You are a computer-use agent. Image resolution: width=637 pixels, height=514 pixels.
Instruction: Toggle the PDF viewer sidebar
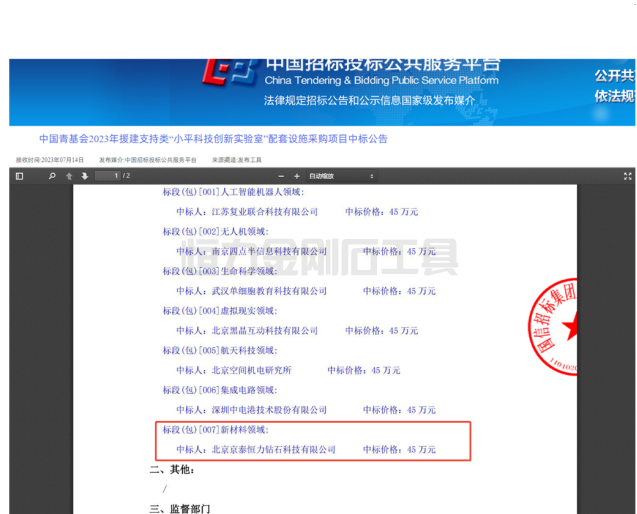click(x=19, y=176)
